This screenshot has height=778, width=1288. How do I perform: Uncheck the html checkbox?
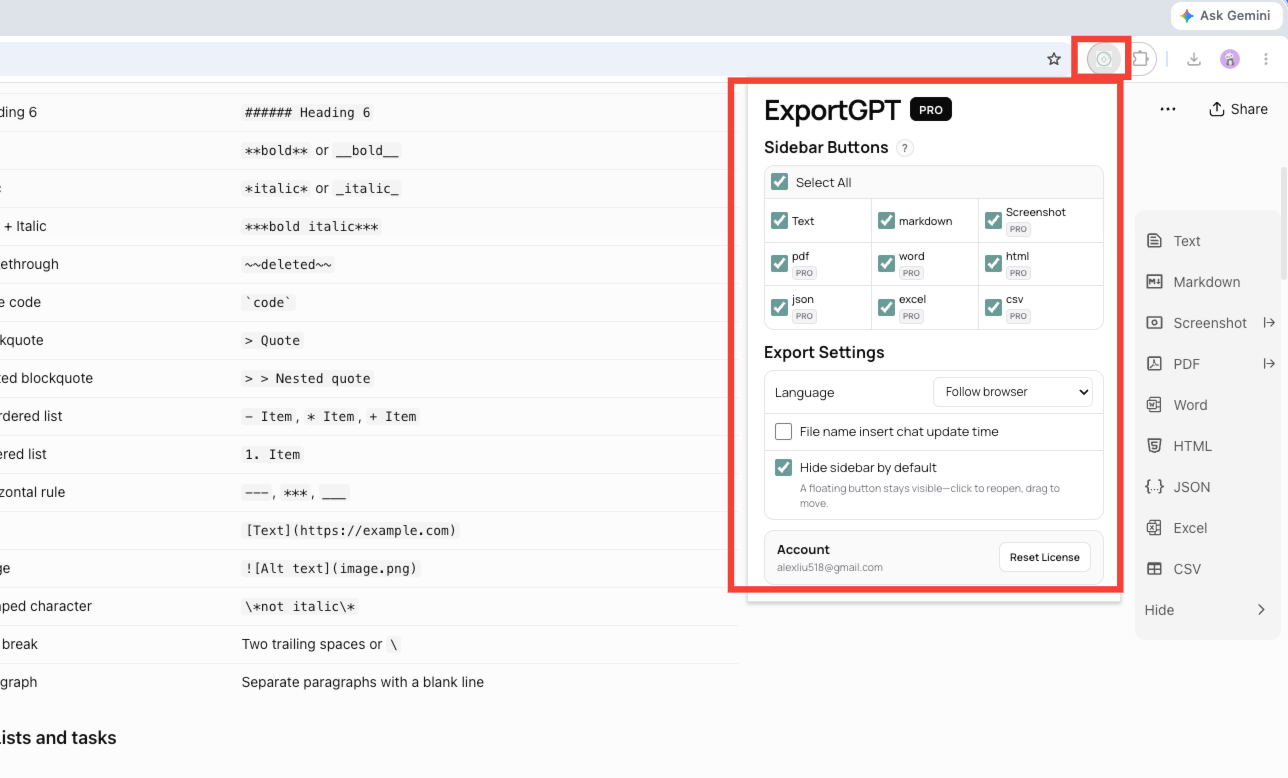click(x=994, y=263)
